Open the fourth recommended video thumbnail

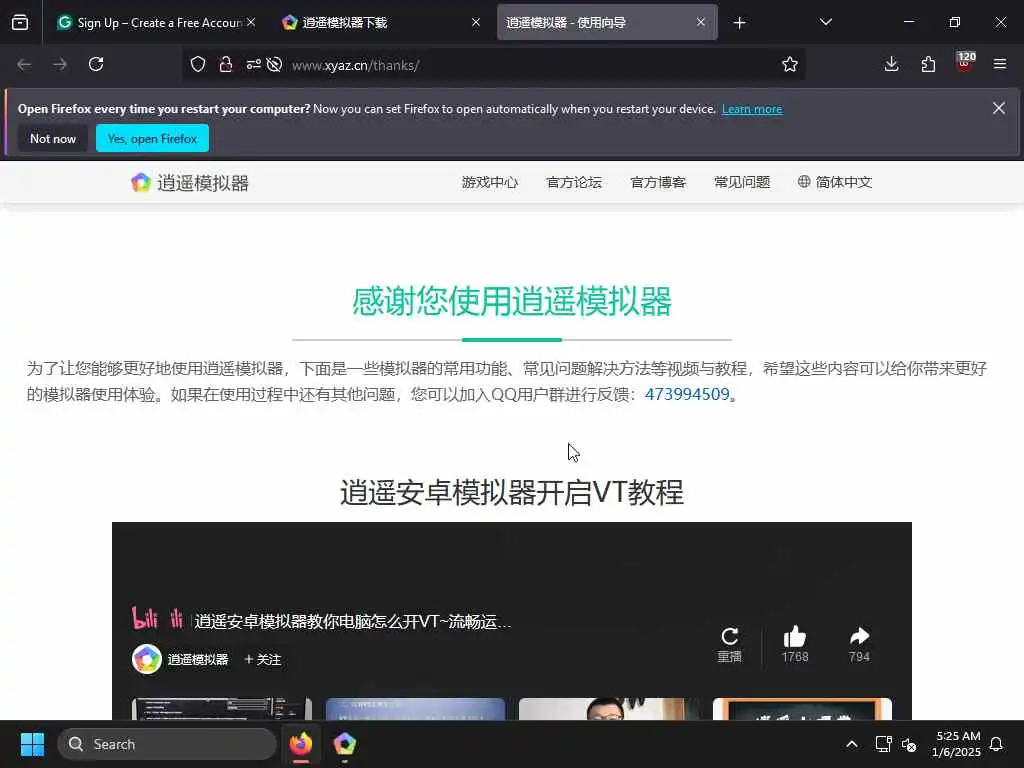click(x=803, y=709)
